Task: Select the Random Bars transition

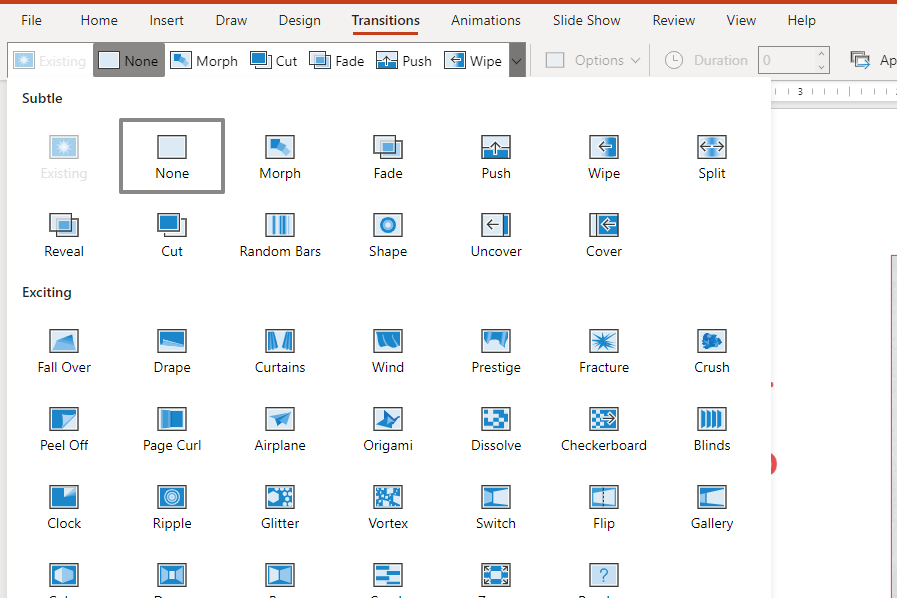Action: (x=279, y=233)
